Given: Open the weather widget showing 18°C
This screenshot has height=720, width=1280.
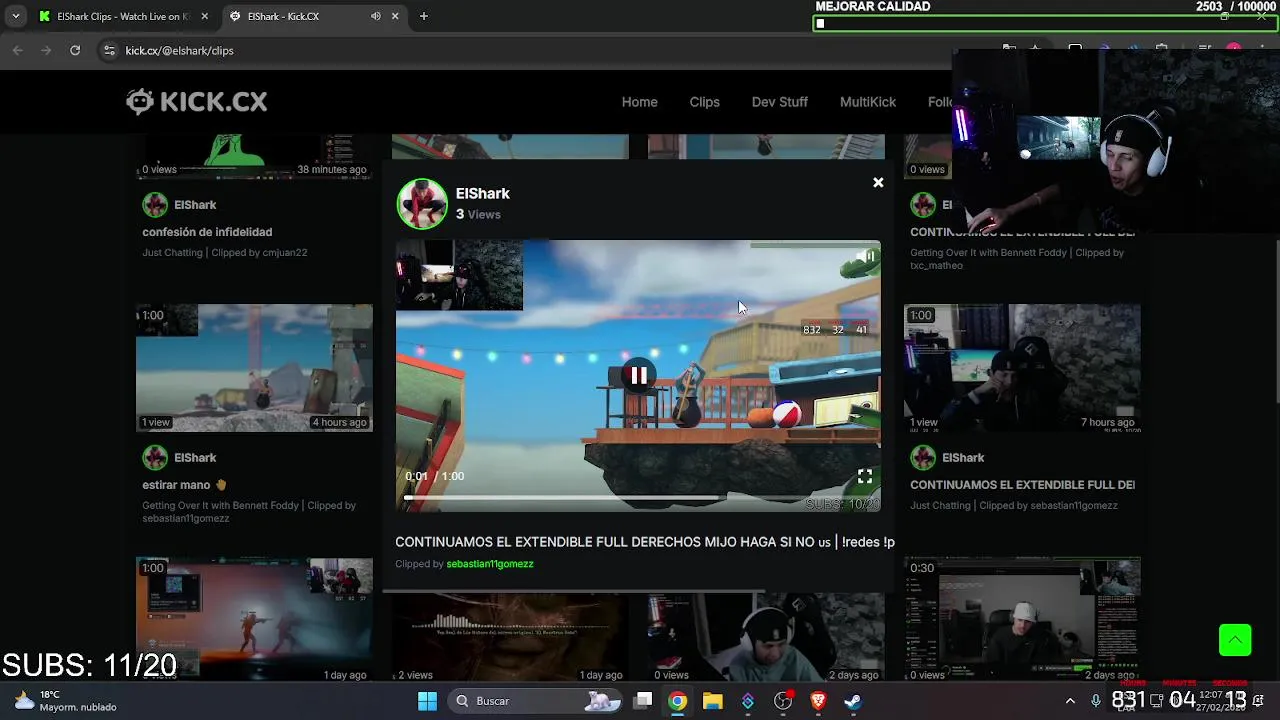Looking at the screenshot, I should click(68, 701).
